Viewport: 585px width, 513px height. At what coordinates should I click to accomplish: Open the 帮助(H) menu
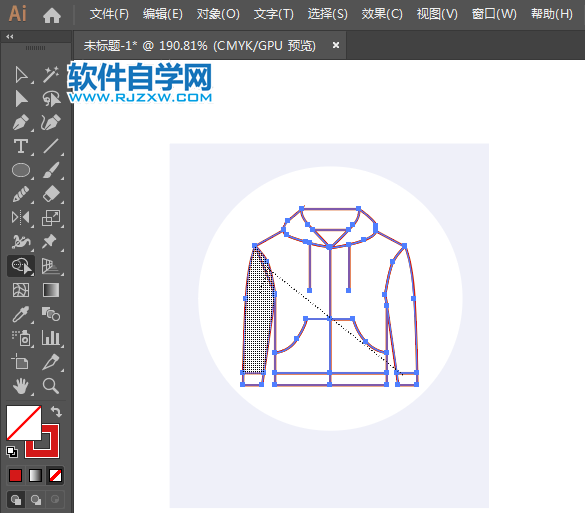[x=552, y=14]
